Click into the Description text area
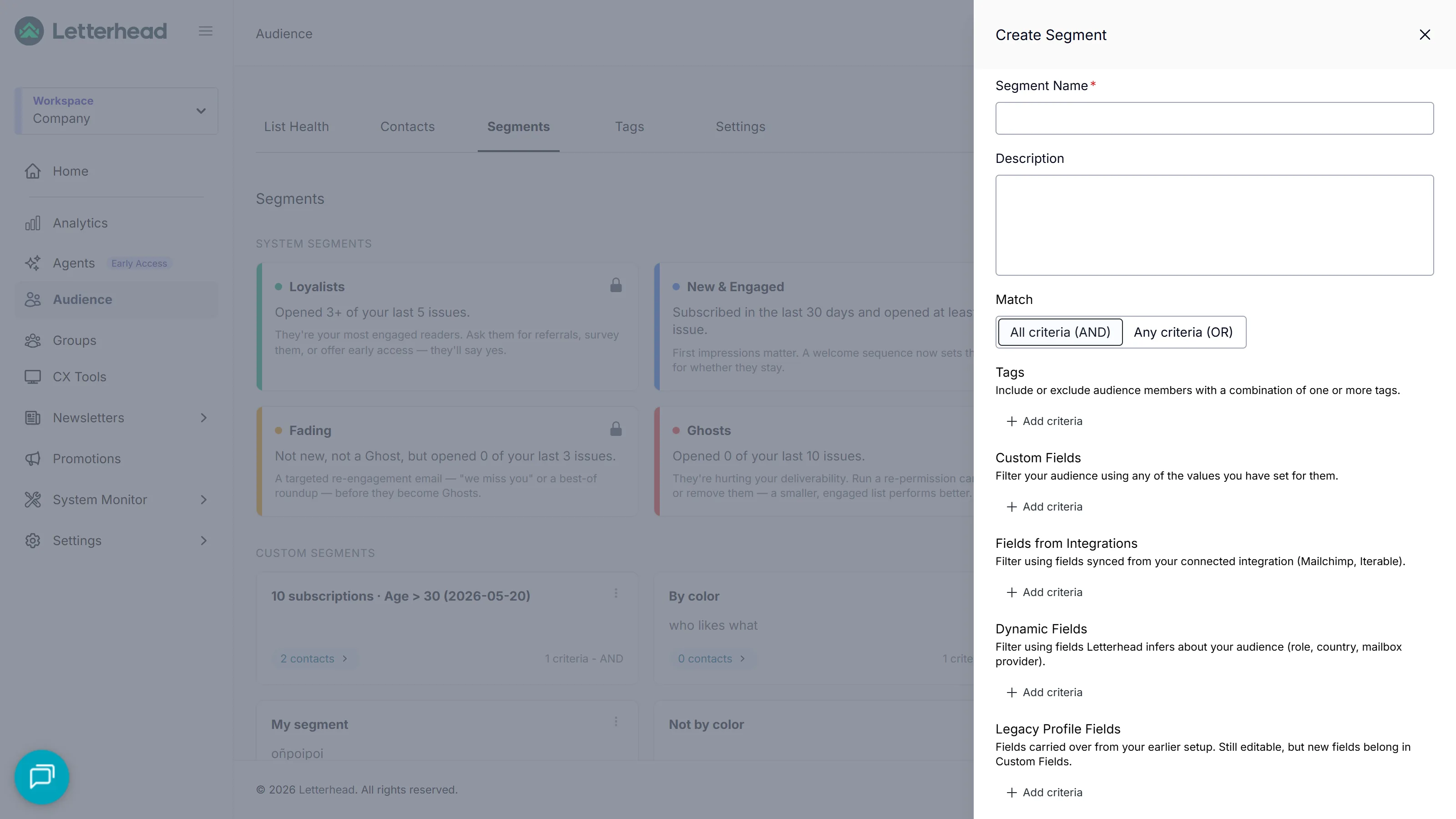Screen dimensions: 1456x819 1214,225
